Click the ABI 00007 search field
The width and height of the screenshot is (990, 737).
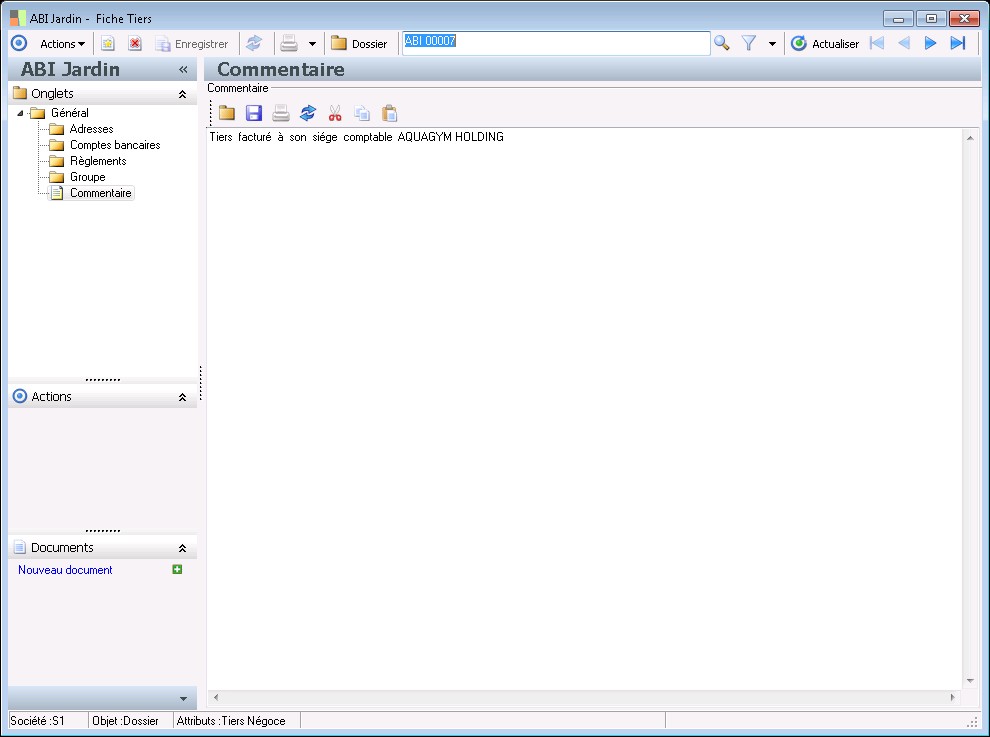(x=556, y=43)
